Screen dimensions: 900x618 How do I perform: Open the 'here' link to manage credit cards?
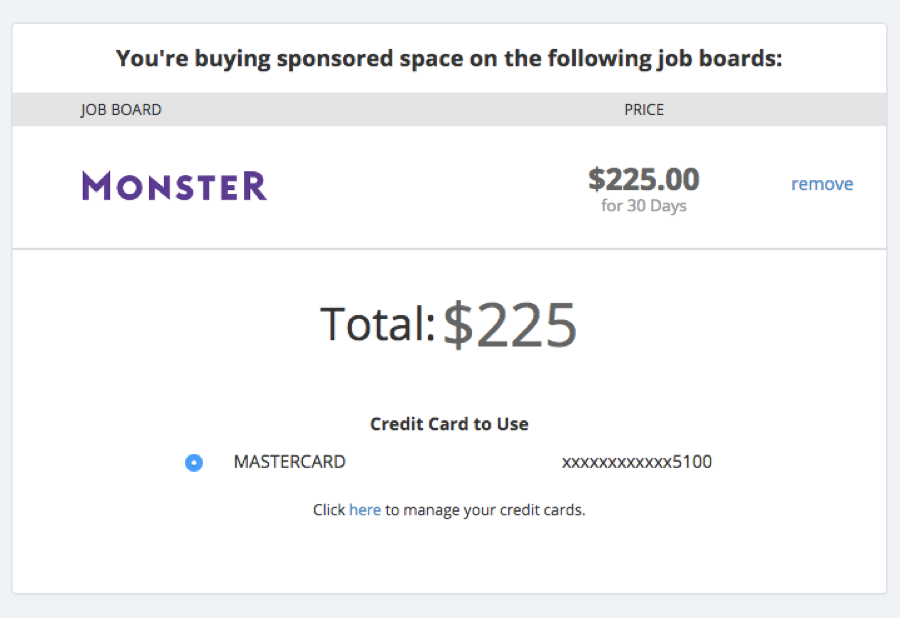point(365,510)
